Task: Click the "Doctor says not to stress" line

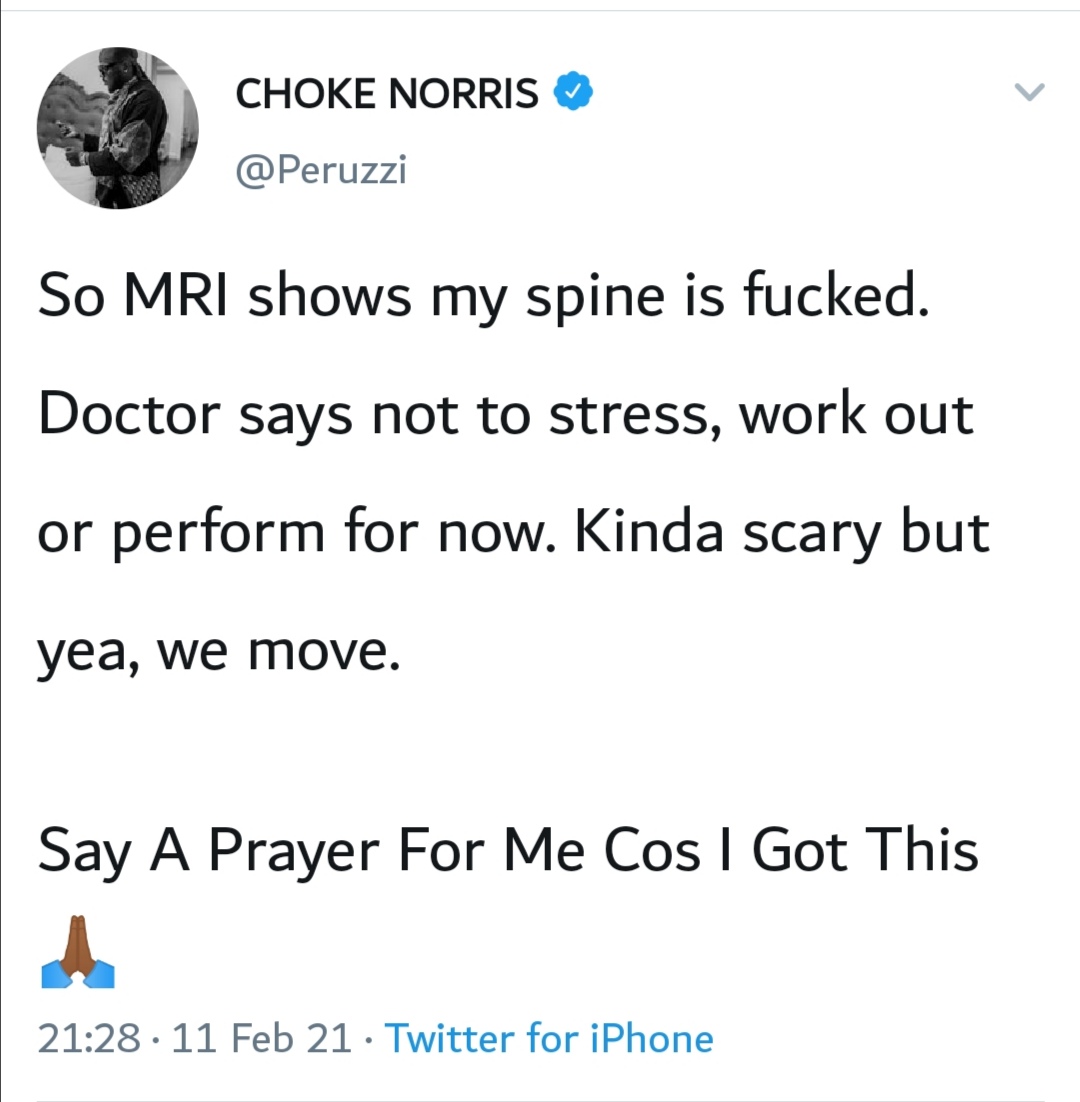Action: pos(505,413)
